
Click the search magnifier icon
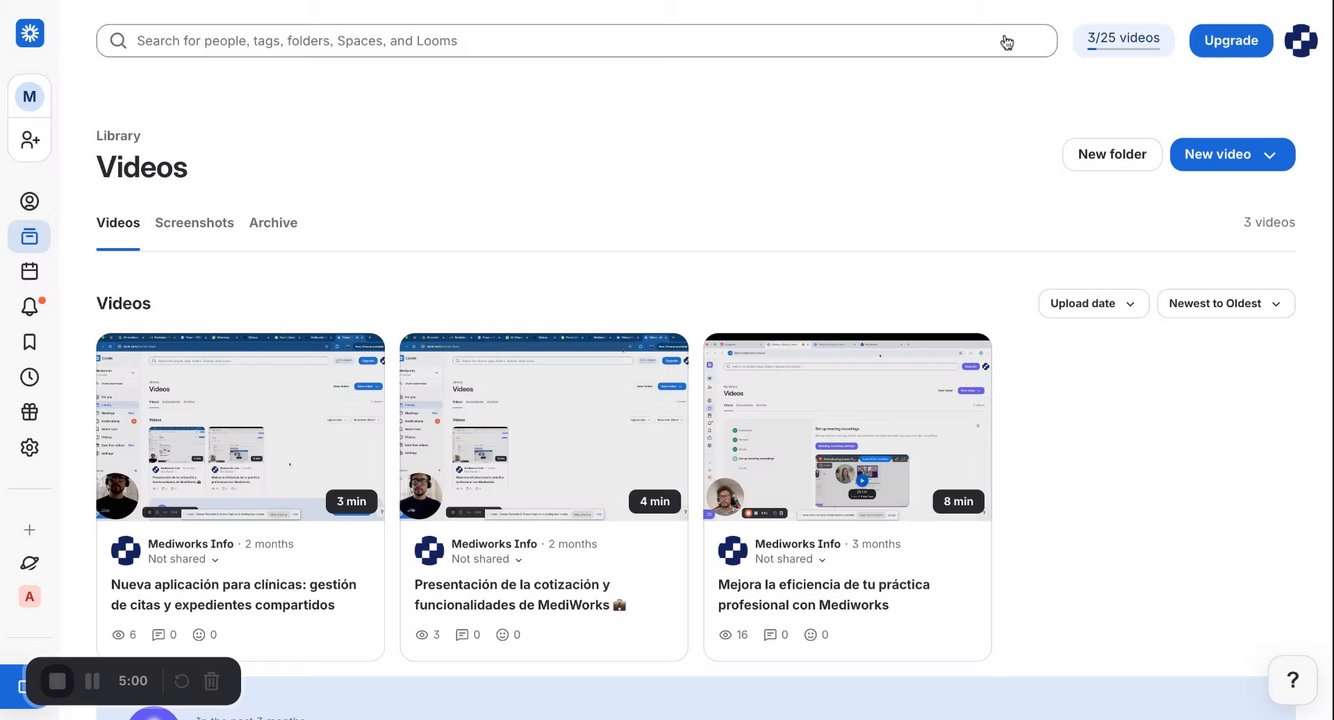coord(118,41)
